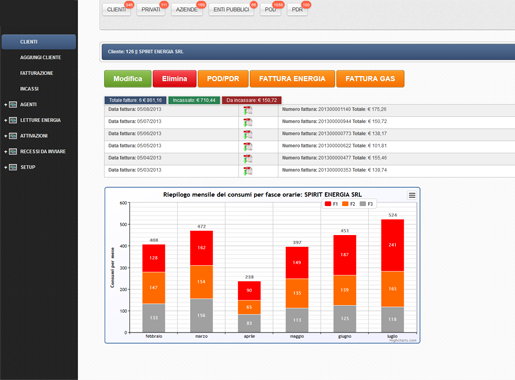Click marzo orange F2 bar segment 154
This screenshot has height=380, width=515.
point(201,282)
